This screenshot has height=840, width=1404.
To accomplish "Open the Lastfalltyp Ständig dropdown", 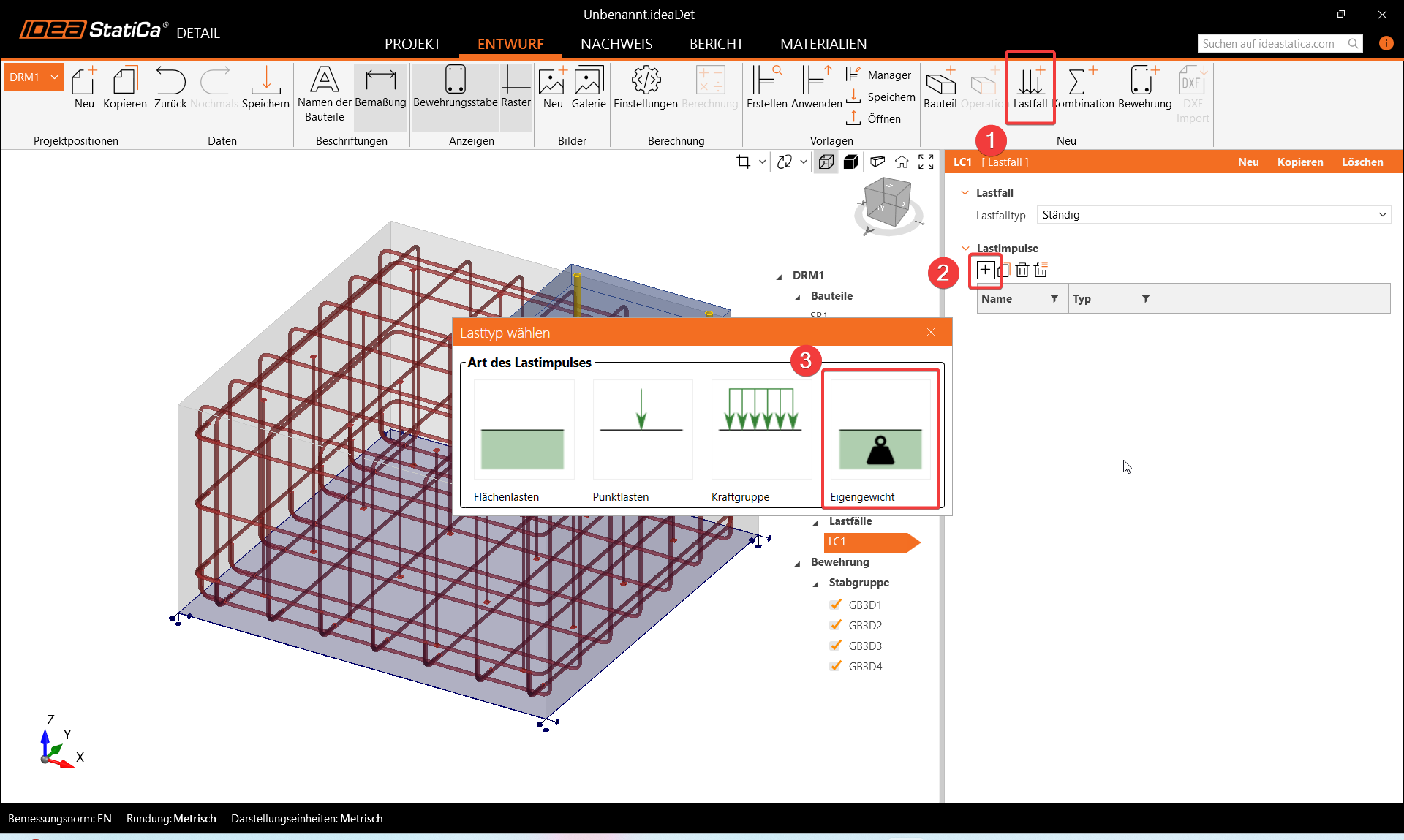I will coord(1214,215).
